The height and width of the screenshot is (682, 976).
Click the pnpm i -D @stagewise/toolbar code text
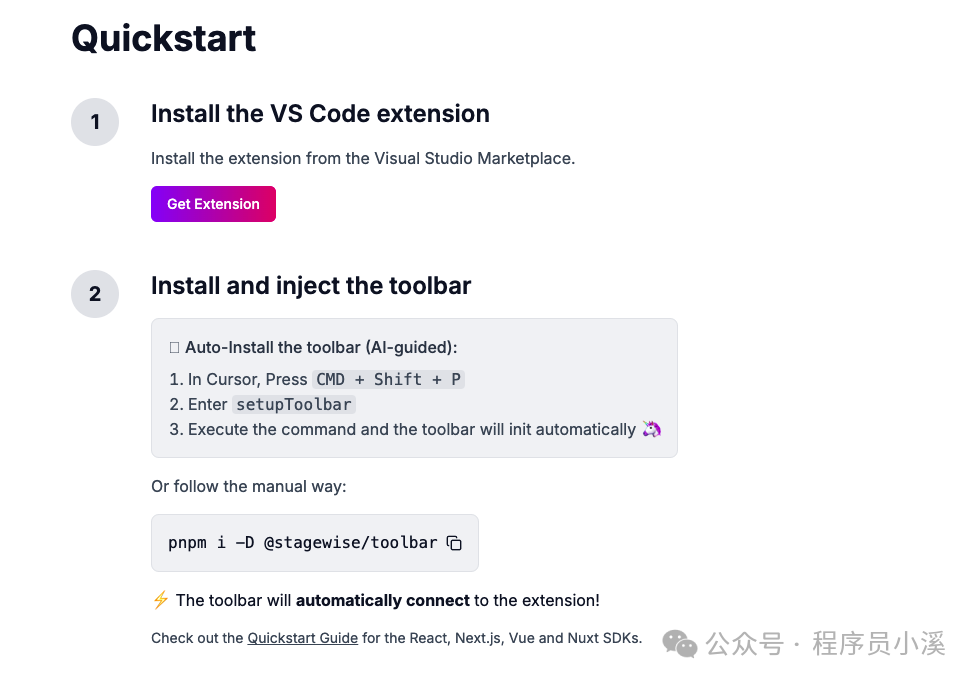click(x=303, y=543)
